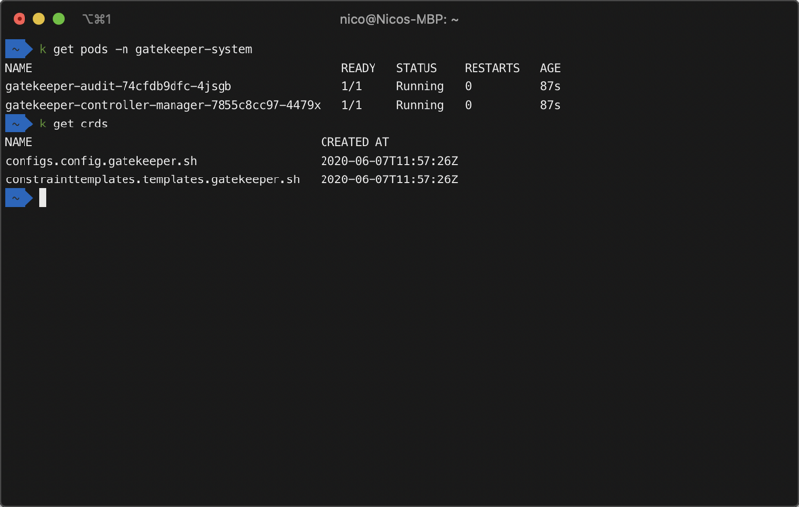
Task: Click the blue prompt badge on the empty line
Action: (x=18, y=198)
